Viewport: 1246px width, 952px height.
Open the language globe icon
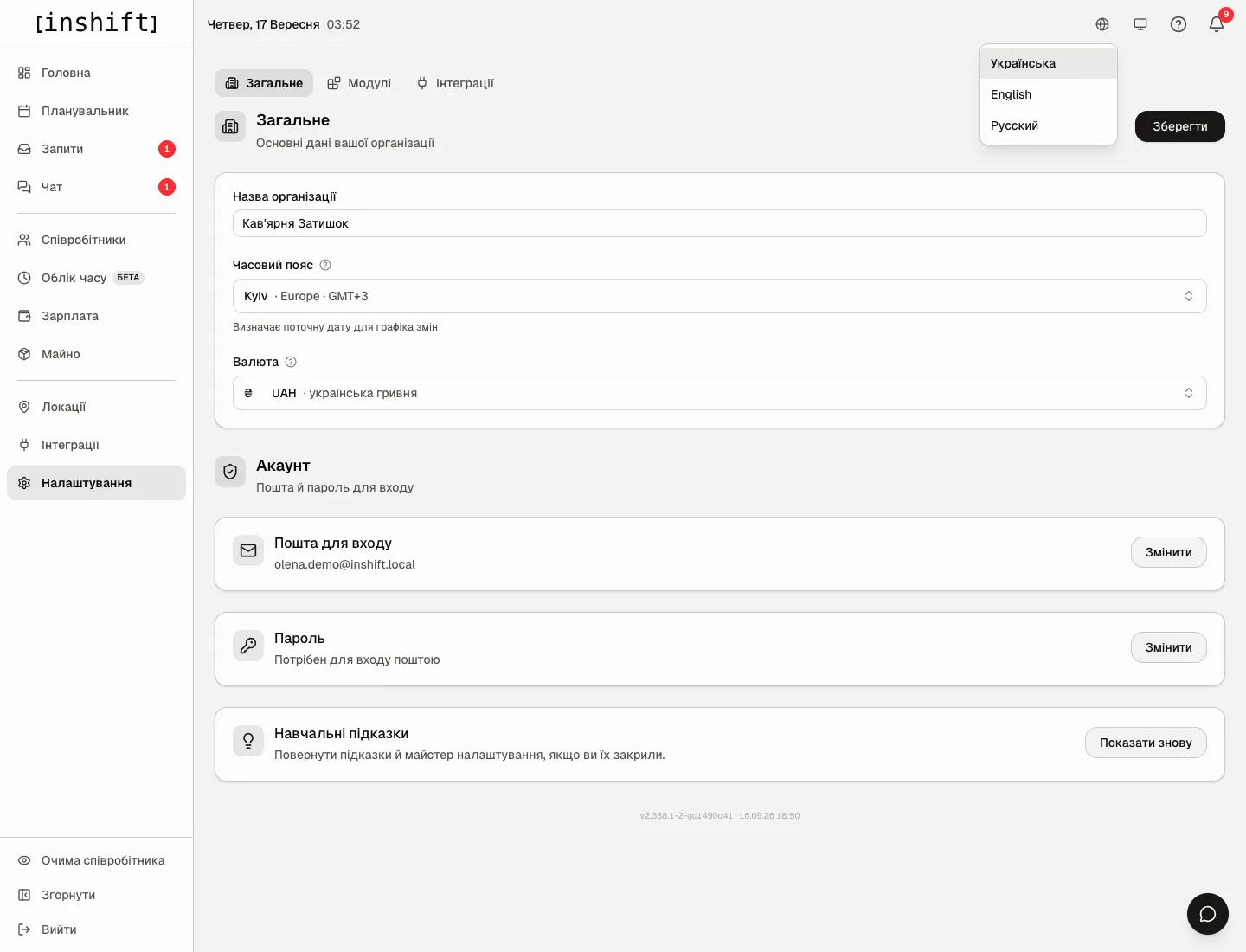click(x=1102, y=24)
